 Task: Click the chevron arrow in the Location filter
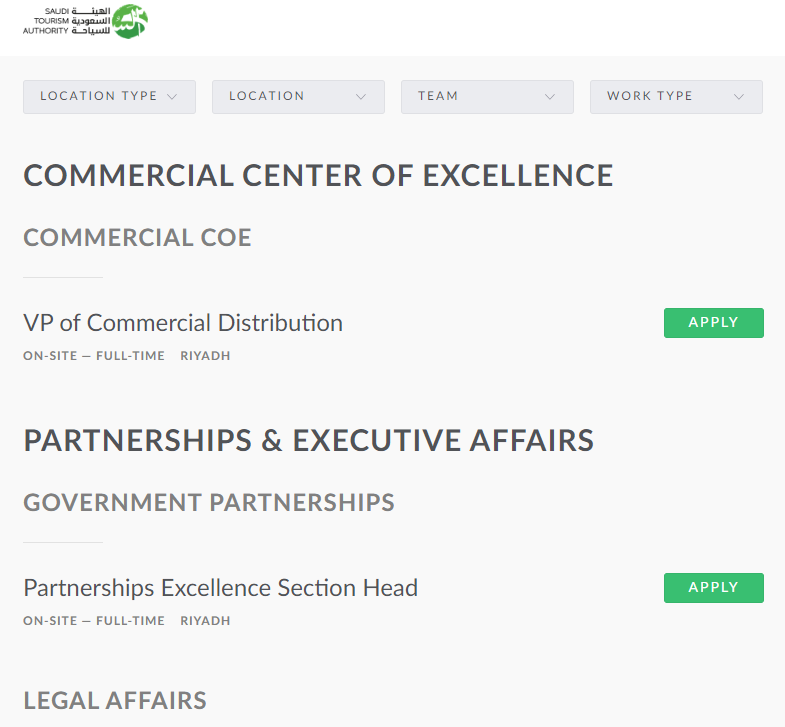coord(361,97)
